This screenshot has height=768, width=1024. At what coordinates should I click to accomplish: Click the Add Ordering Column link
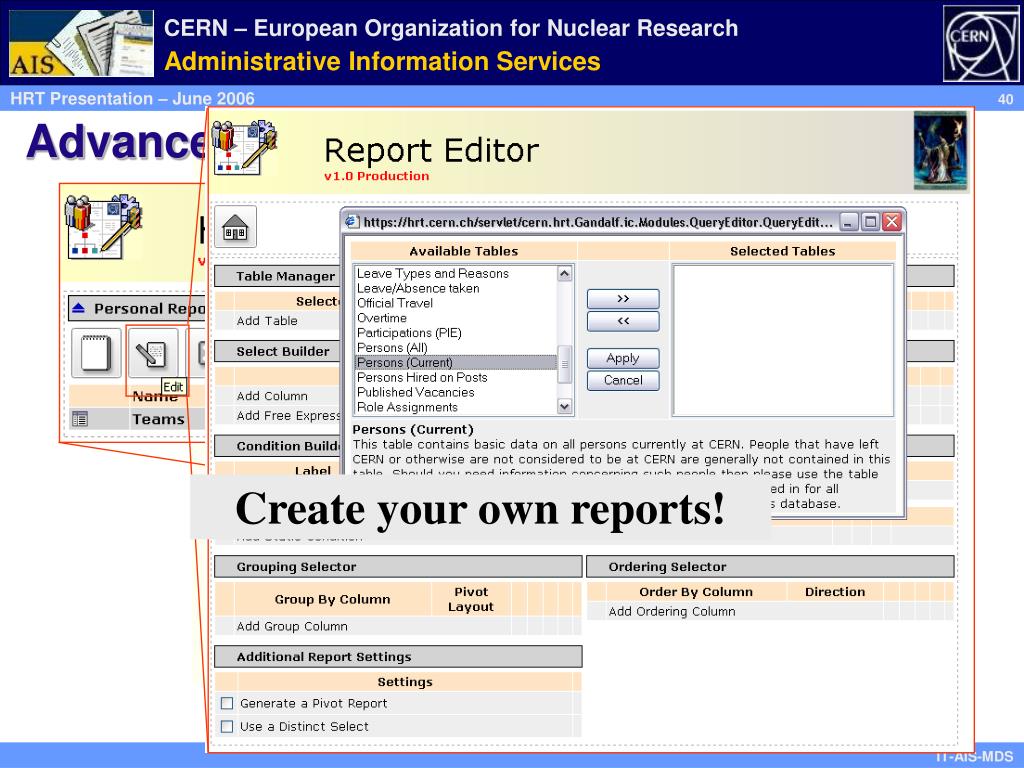[672, 611]
